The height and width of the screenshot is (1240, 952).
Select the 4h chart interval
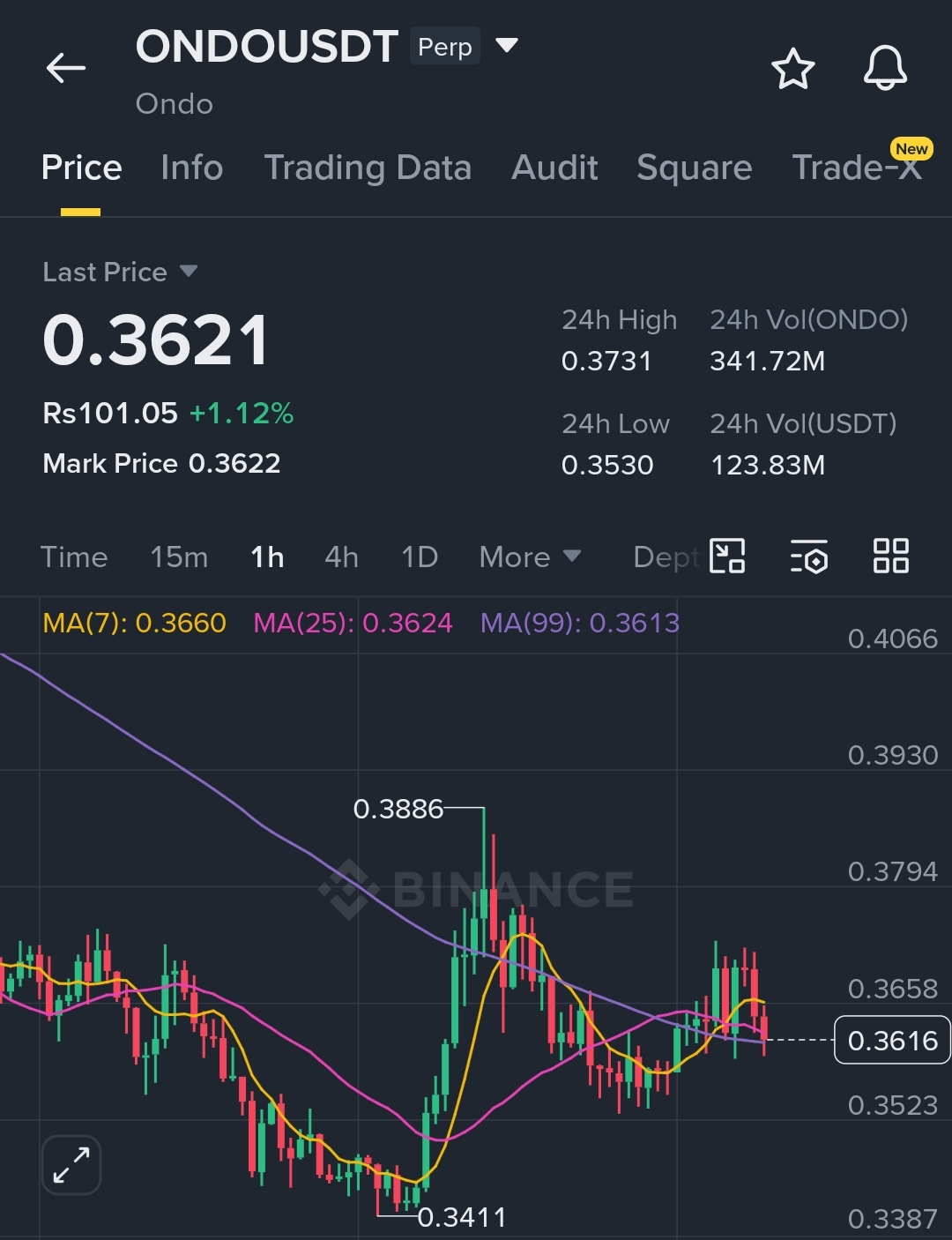[x=341, y=557]
